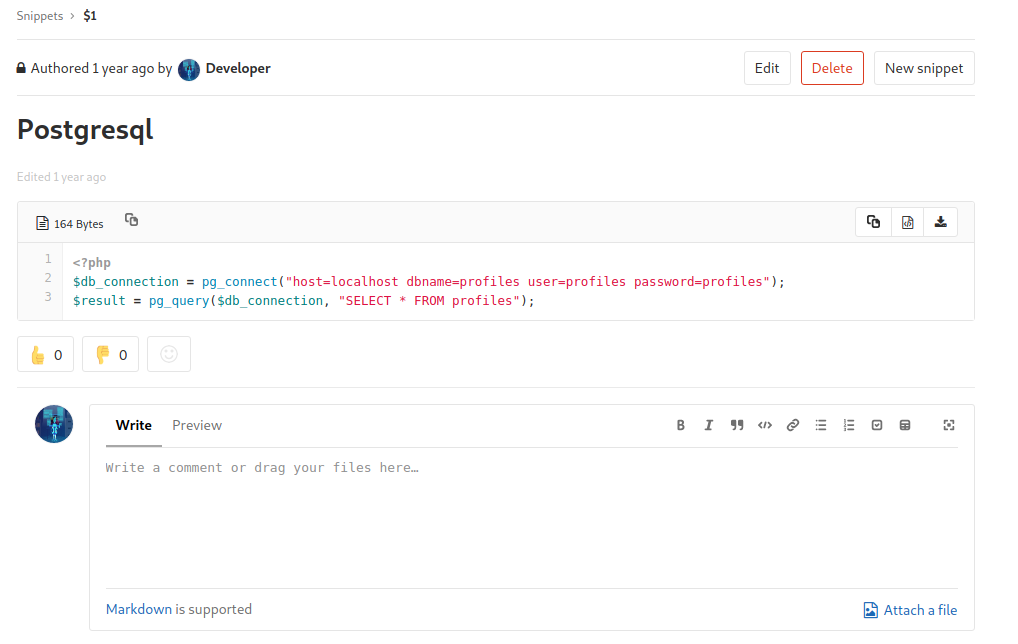Add thumbs up reaction
Viewport: 1018px width, 644px height.
[x=46, y=354]
